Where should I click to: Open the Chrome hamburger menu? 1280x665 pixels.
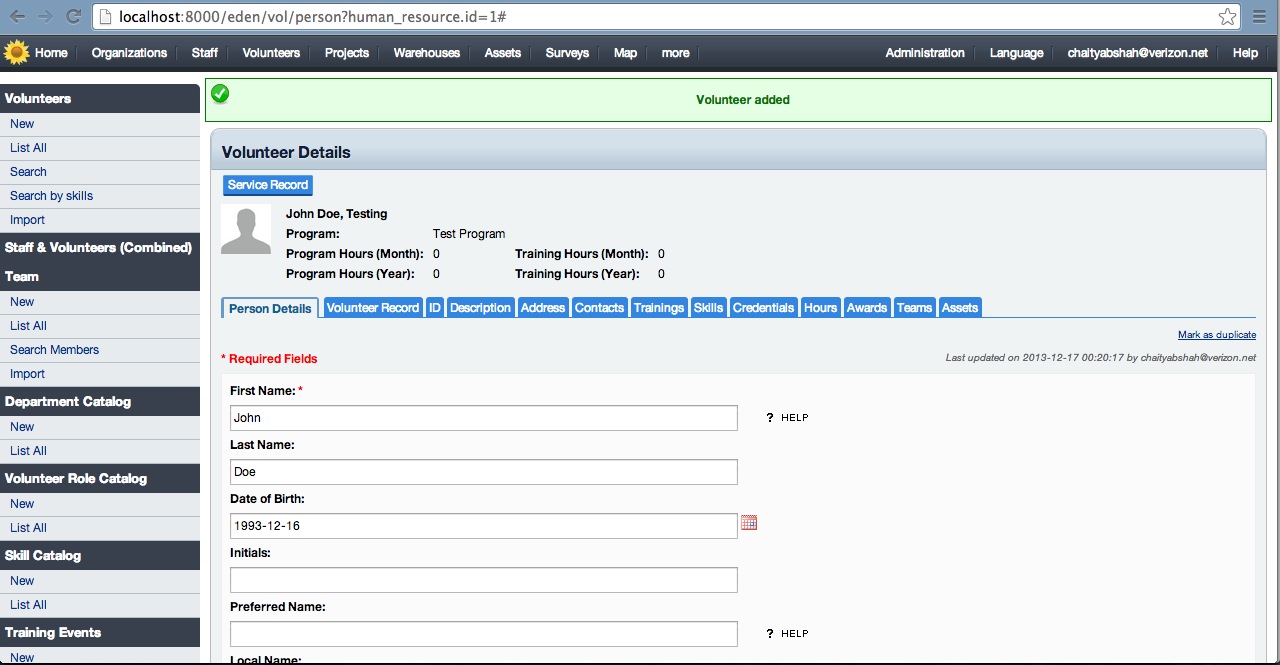1259,17
